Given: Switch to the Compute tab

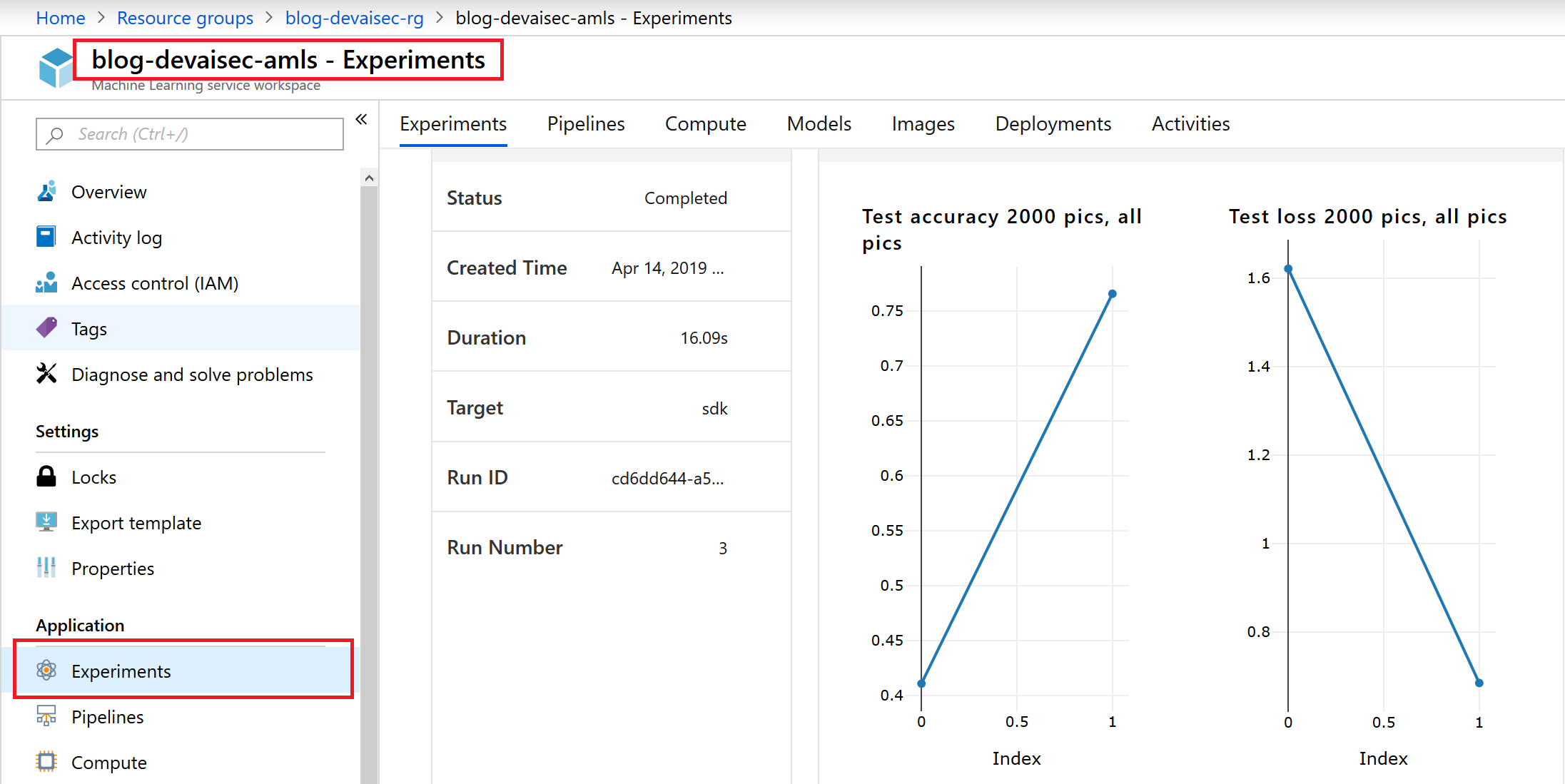Looking at the screenshot, I should pos(706,124).
